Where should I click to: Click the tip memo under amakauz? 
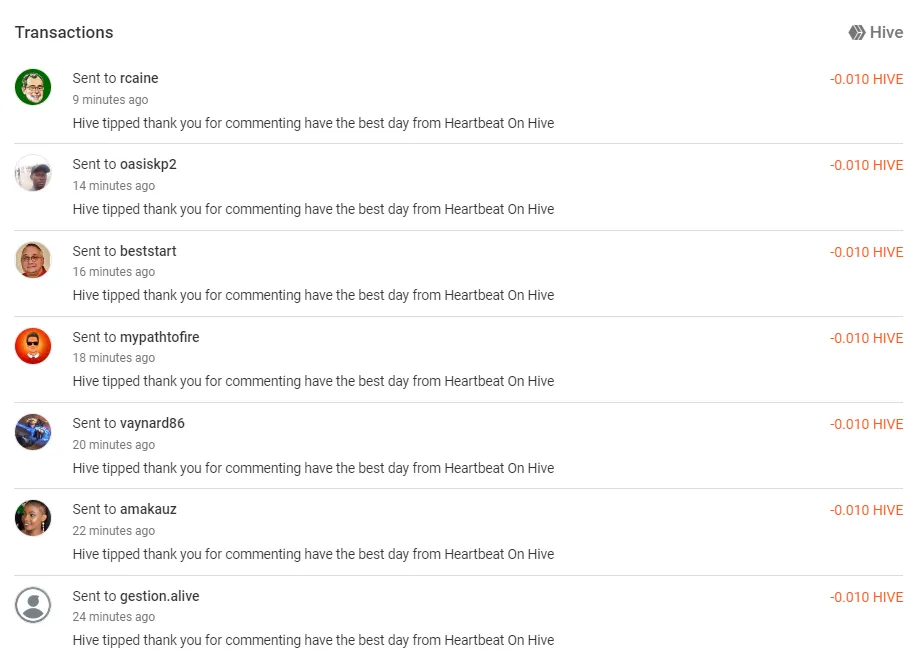313,554
